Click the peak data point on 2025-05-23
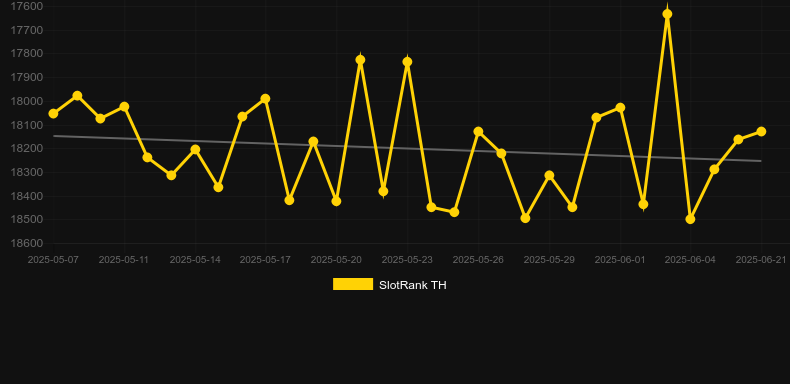 [408, 62]
